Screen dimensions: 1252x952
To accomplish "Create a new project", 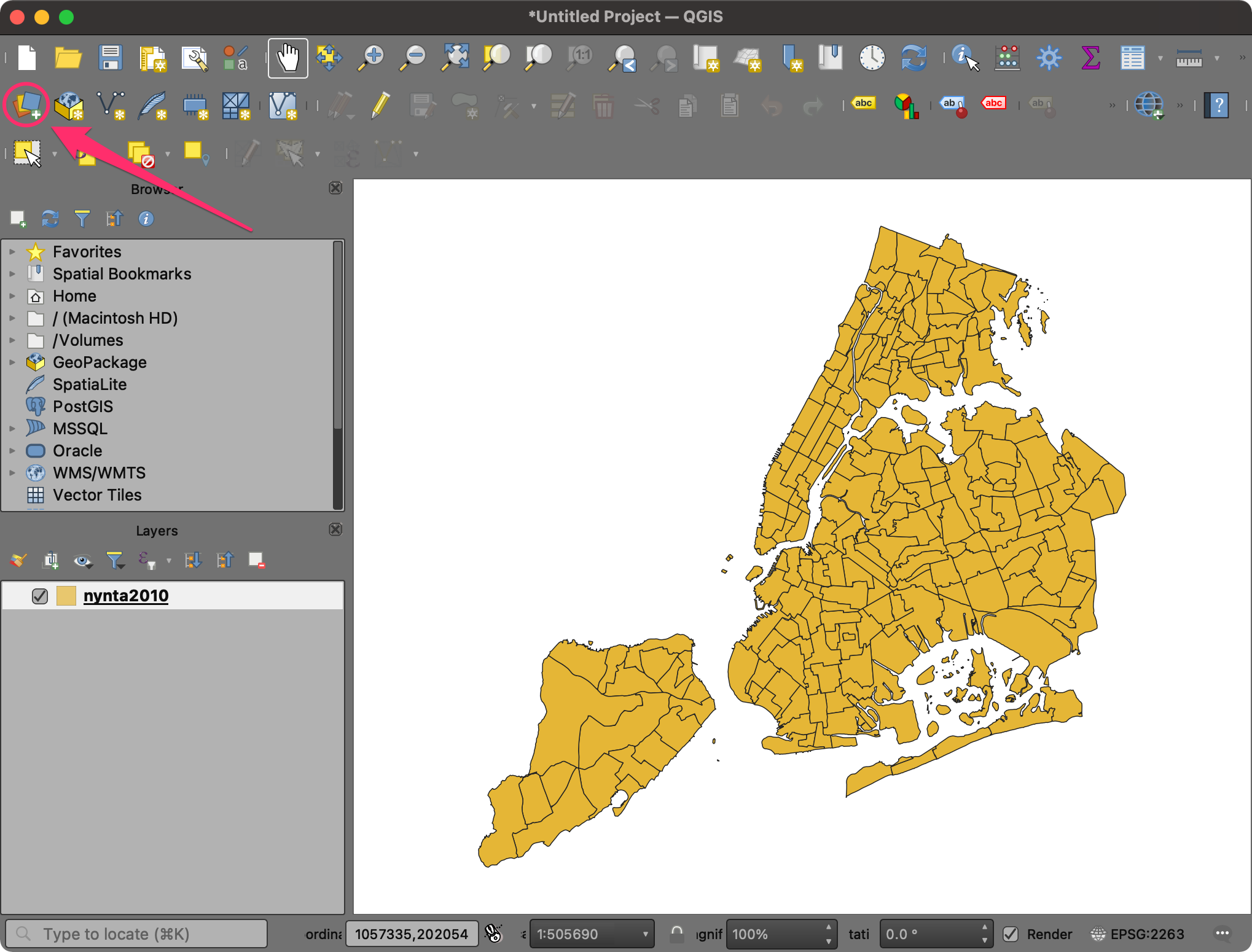I will click(27, 58).
